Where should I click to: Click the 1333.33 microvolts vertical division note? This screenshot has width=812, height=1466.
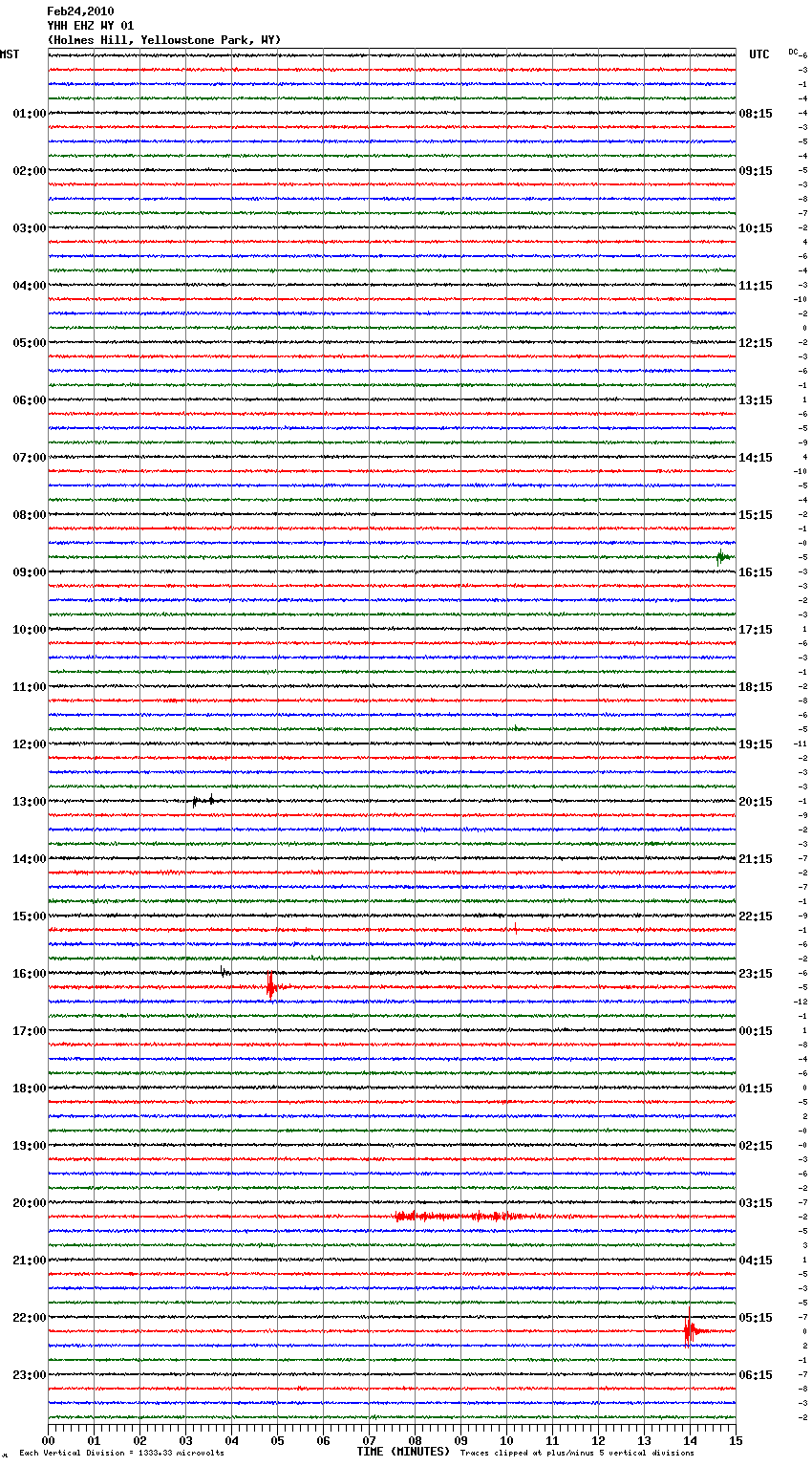pyautogui.click(x=121, y=1453)
